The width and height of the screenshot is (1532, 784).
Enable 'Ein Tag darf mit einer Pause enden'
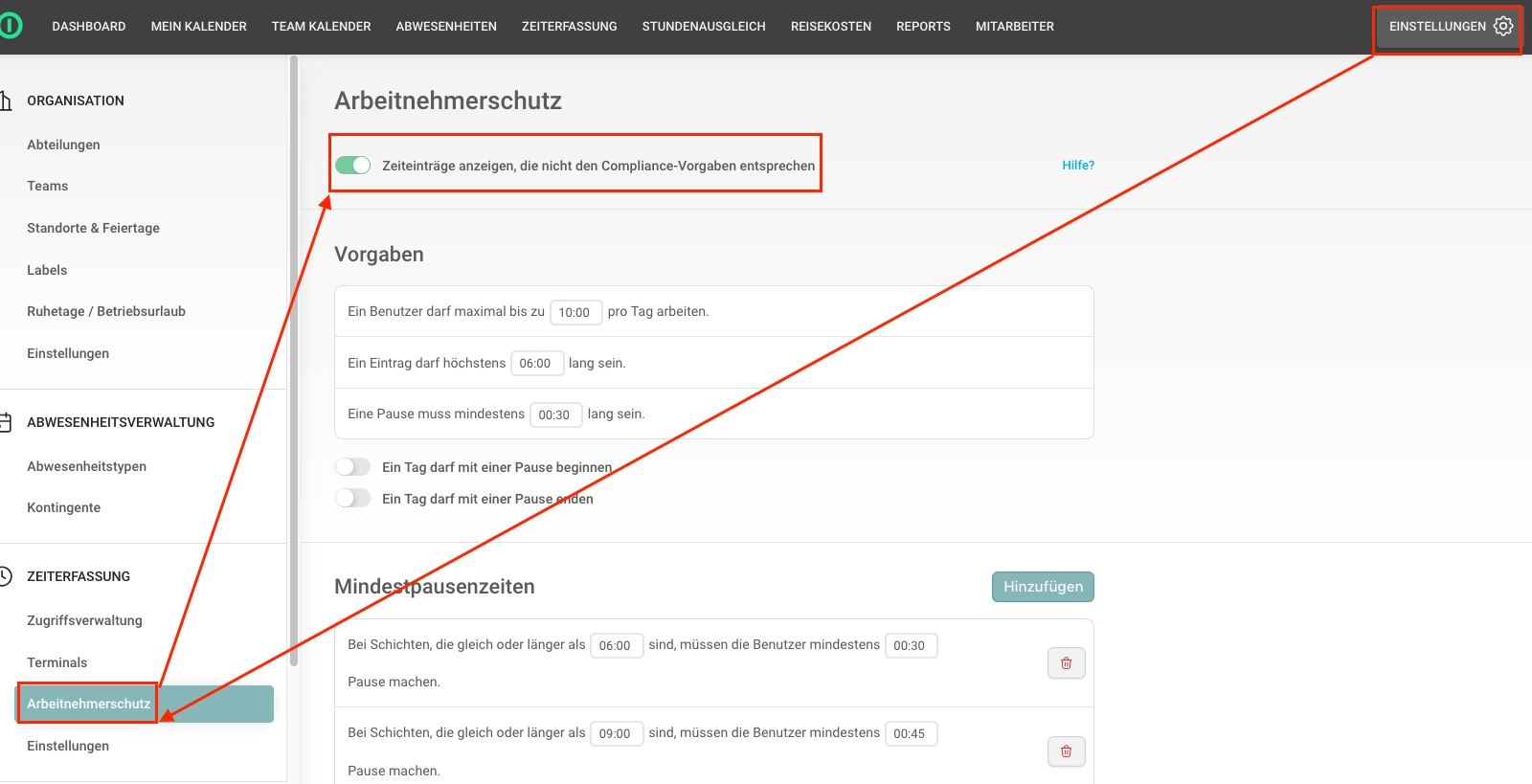[352, 499]
